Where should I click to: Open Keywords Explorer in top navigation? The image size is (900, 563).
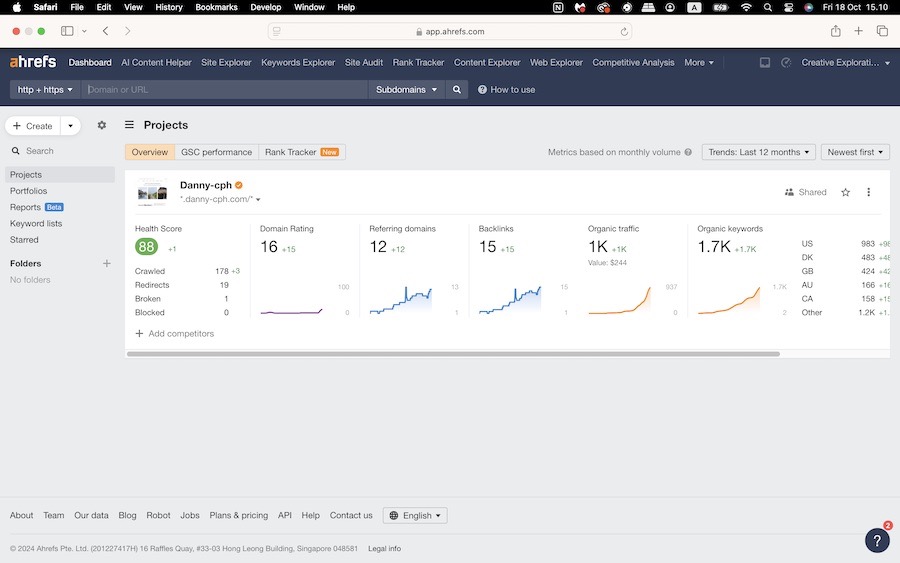(298, 62)
